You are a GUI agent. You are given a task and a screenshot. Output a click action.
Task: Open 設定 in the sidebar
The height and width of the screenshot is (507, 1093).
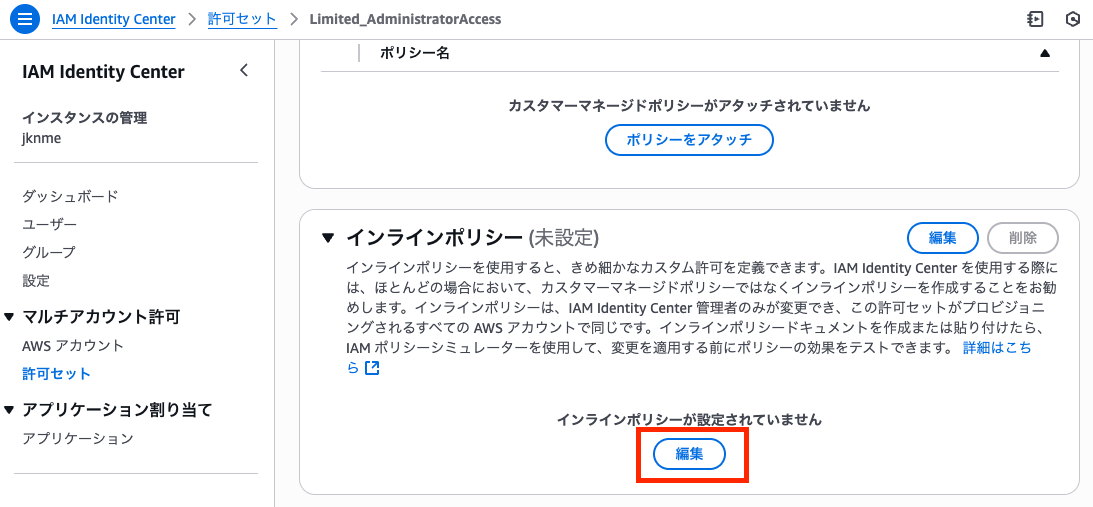click(x=36, y=280)
